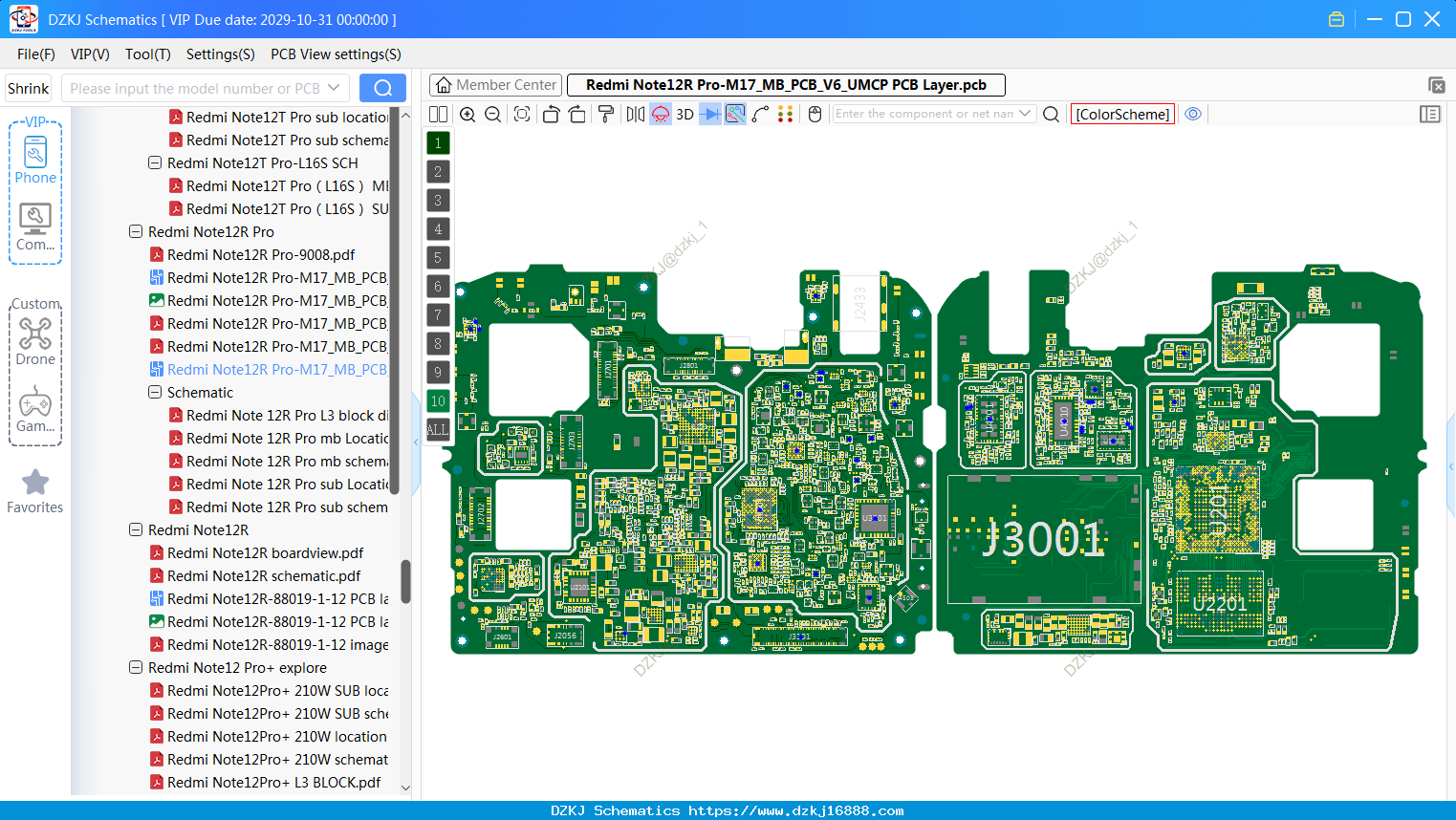Open the Member Center tab

pyautogui.click(x=495, y=85)
